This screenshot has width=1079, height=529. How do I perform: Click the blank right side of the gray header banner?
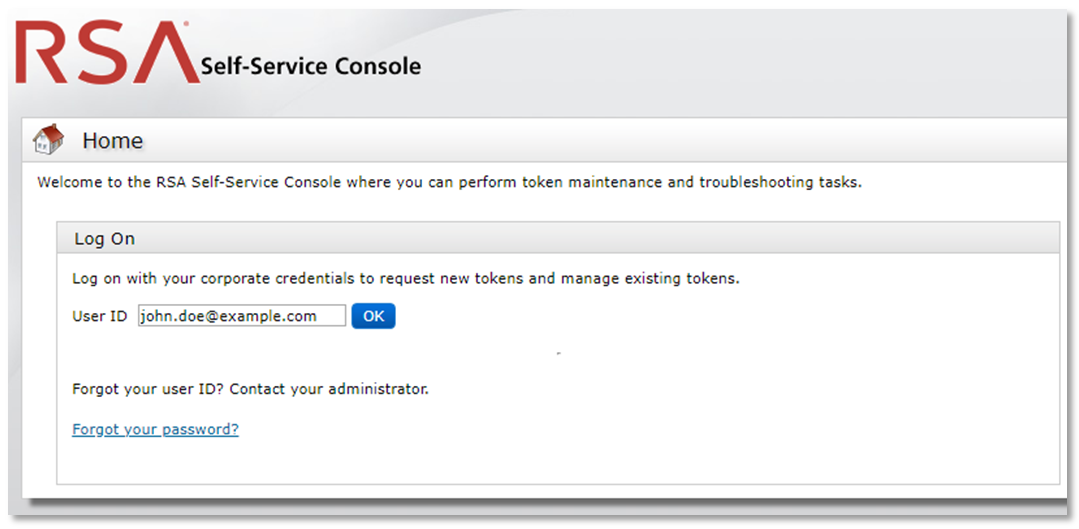(800, 60)
